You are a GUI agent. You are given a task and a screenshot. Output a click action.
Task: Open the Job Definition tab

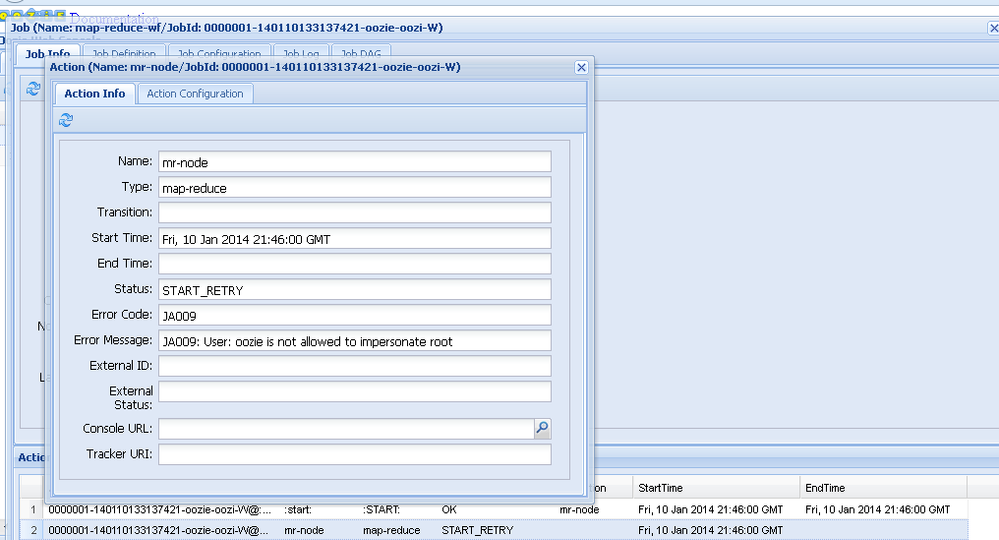pos(124,53)
